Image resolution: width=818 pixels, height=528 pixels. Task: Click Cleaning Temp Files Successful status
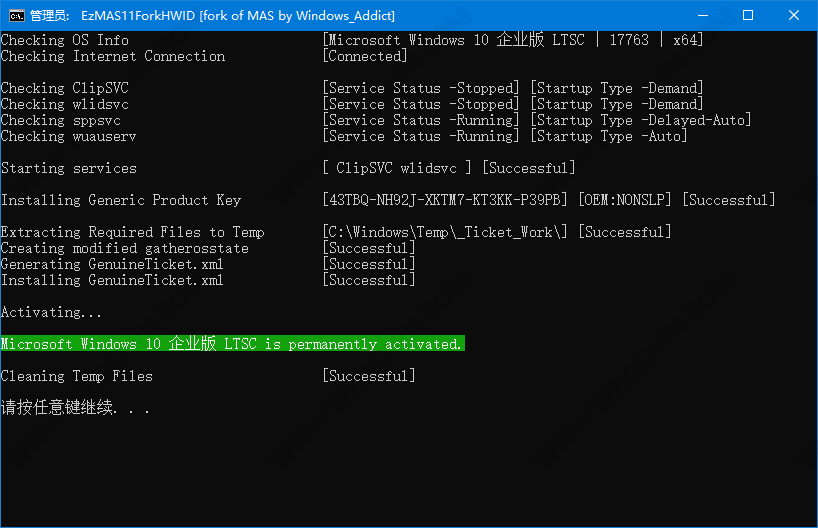(369, 376)
